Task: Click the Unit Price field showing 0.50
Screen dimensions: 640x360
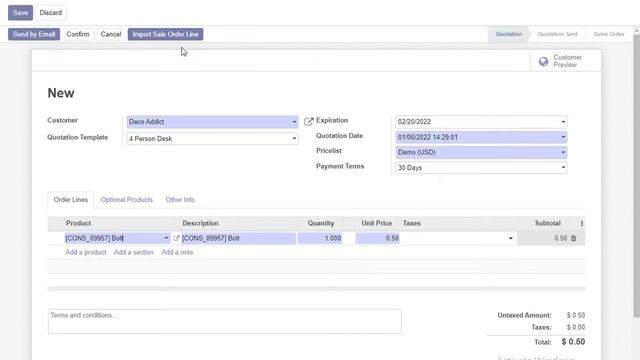Action: 378,238
